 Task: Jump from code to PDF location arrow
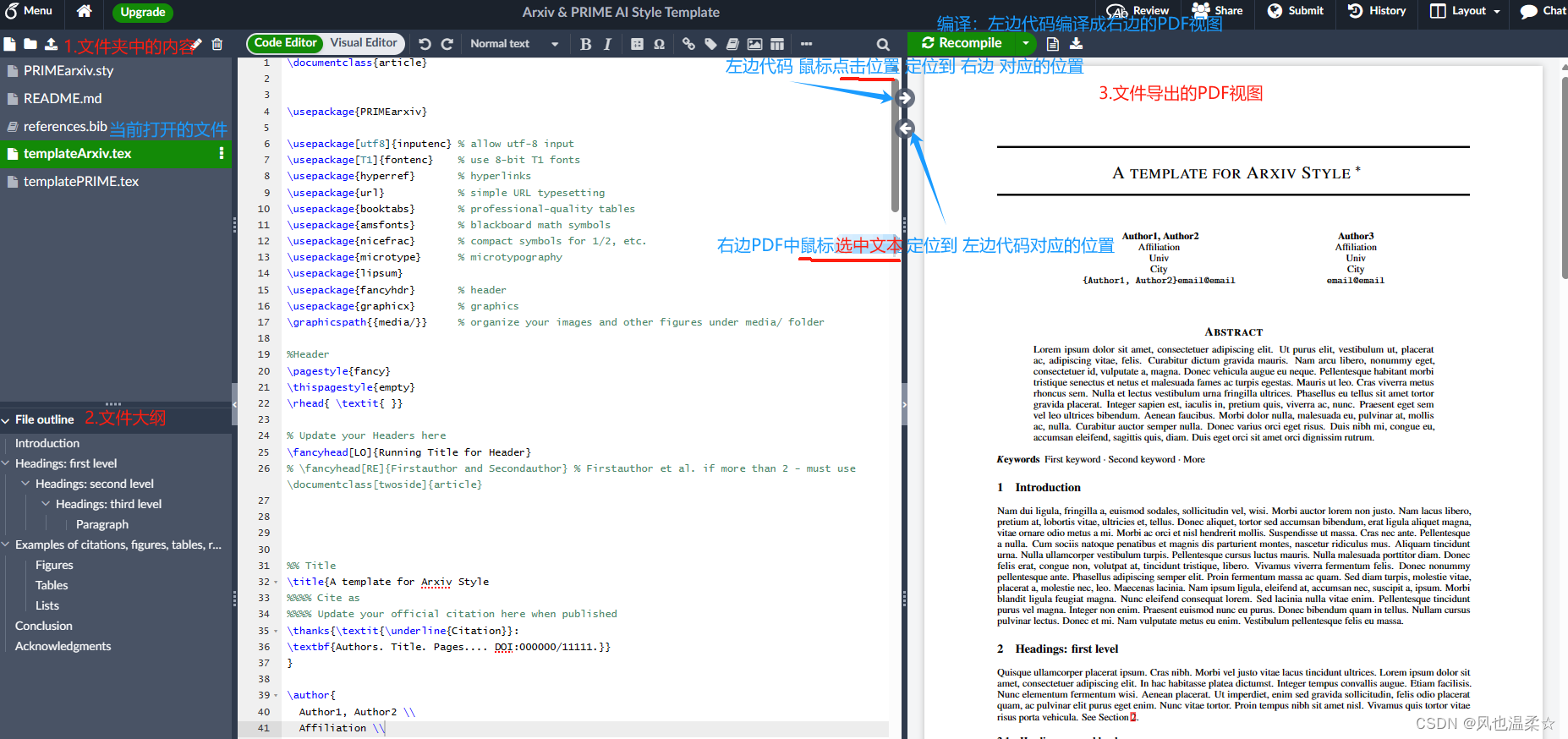tap(905, 98)
